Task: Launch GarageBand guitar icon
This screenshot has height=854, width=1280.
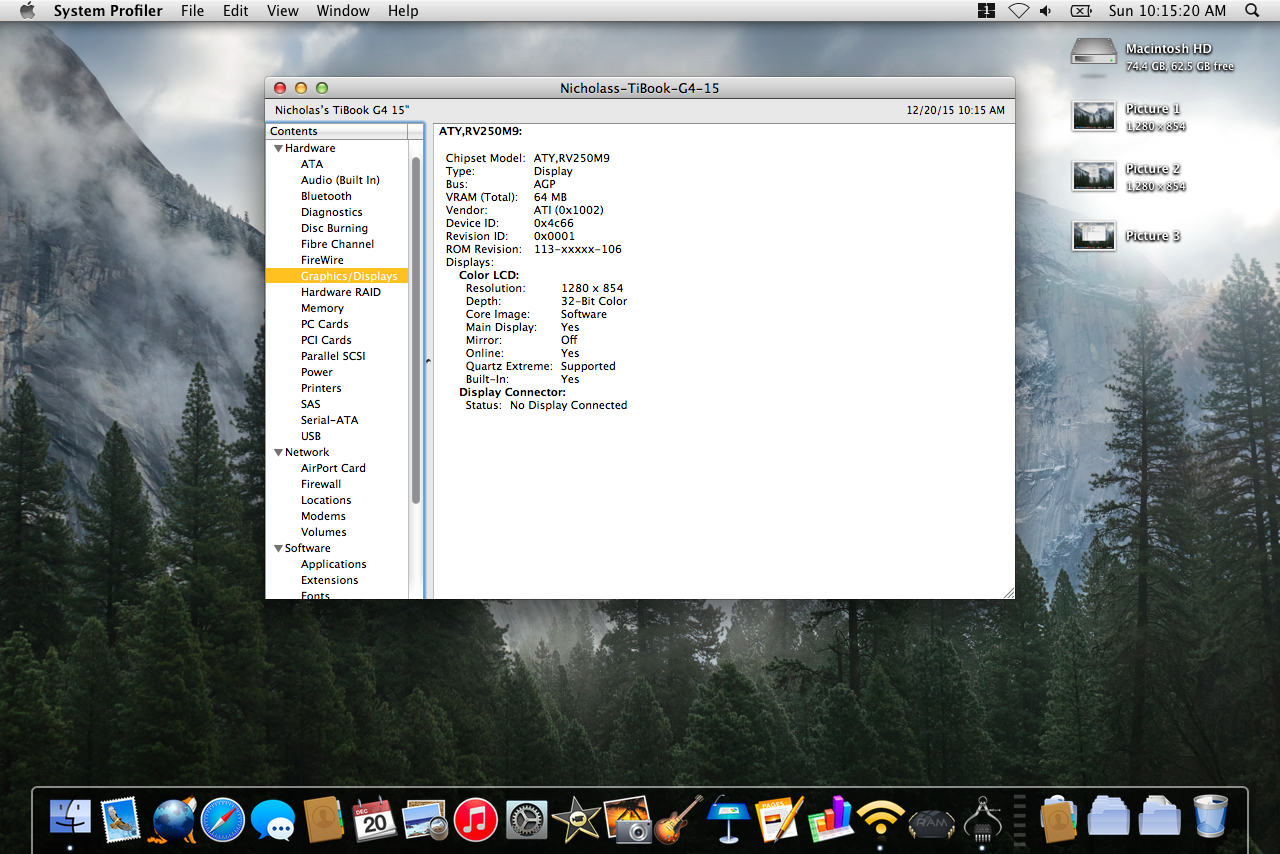Action: 679,819
